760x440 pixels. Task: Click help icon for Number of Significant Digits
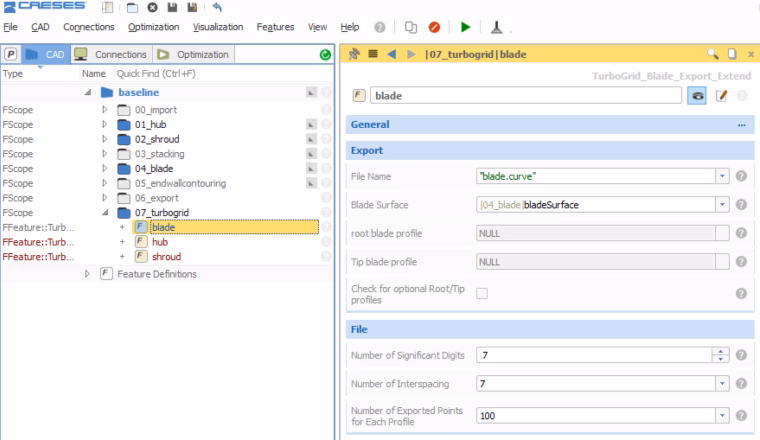pos(741,355)
